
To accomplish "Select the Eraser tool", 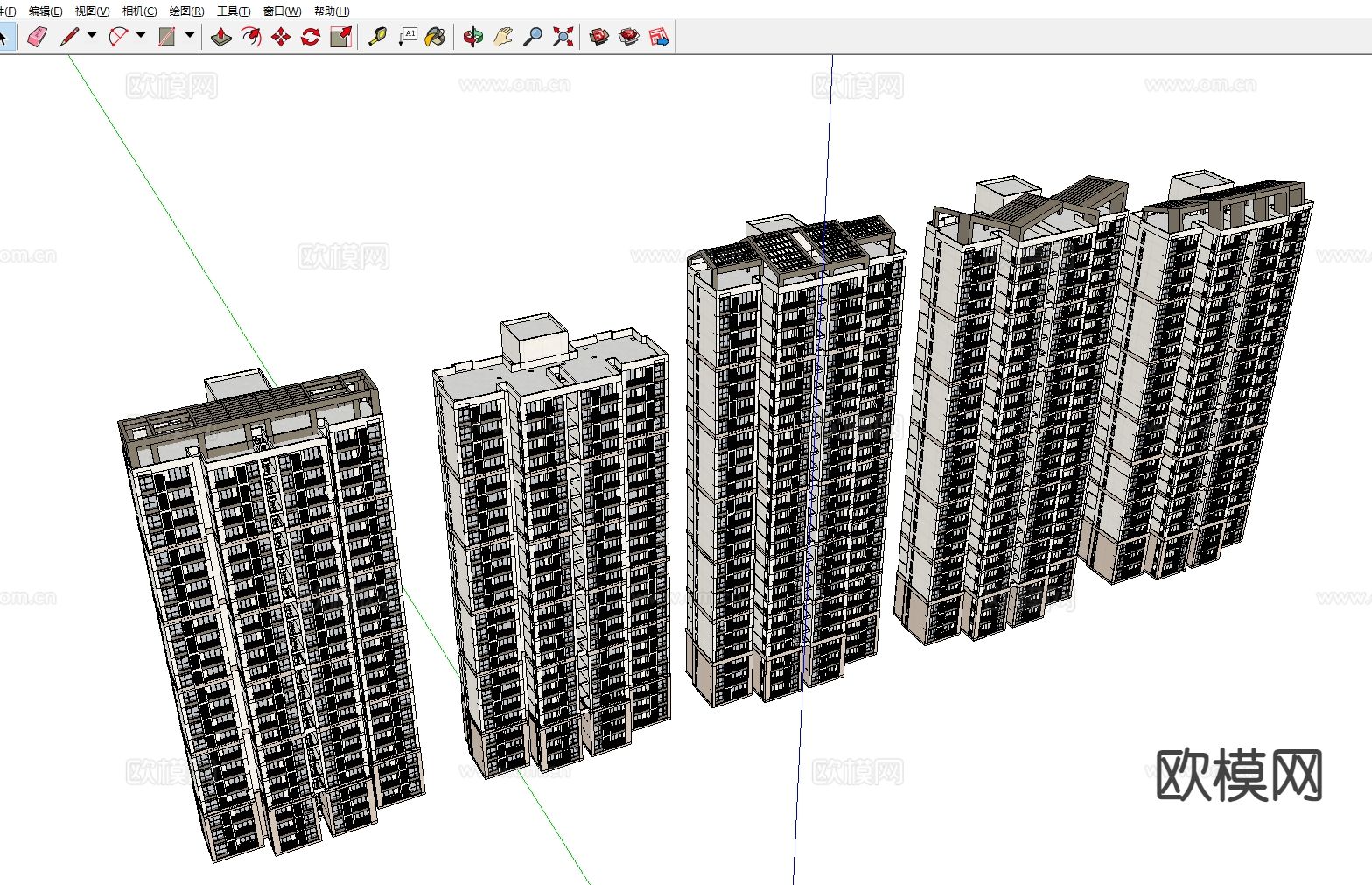I will [x=36, y=37].
